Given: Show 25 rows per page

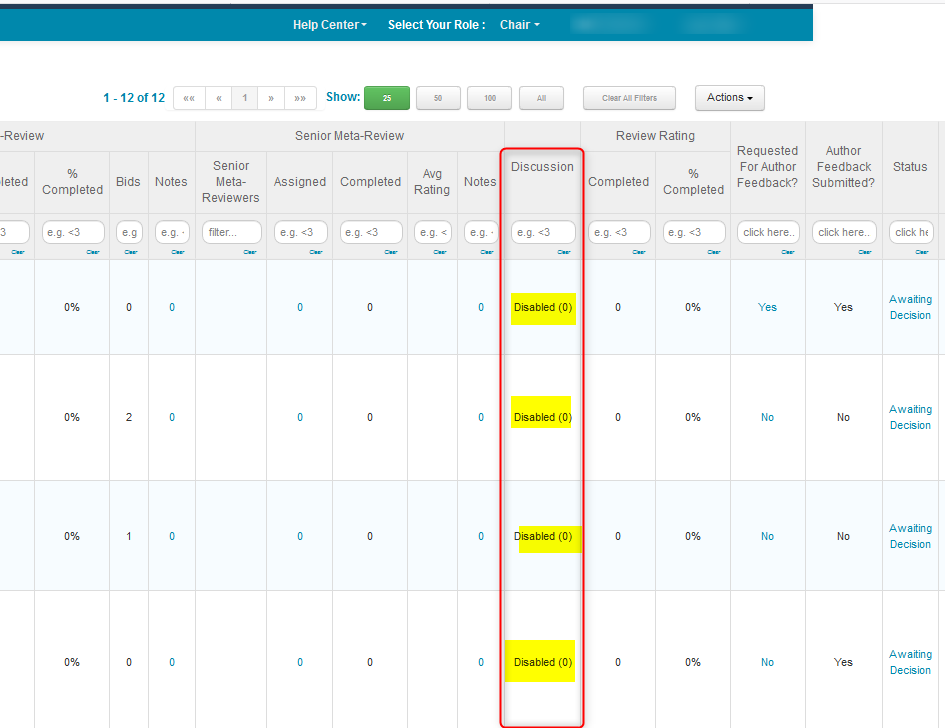Looking at the screenshot, I should (x=387, y=98).
